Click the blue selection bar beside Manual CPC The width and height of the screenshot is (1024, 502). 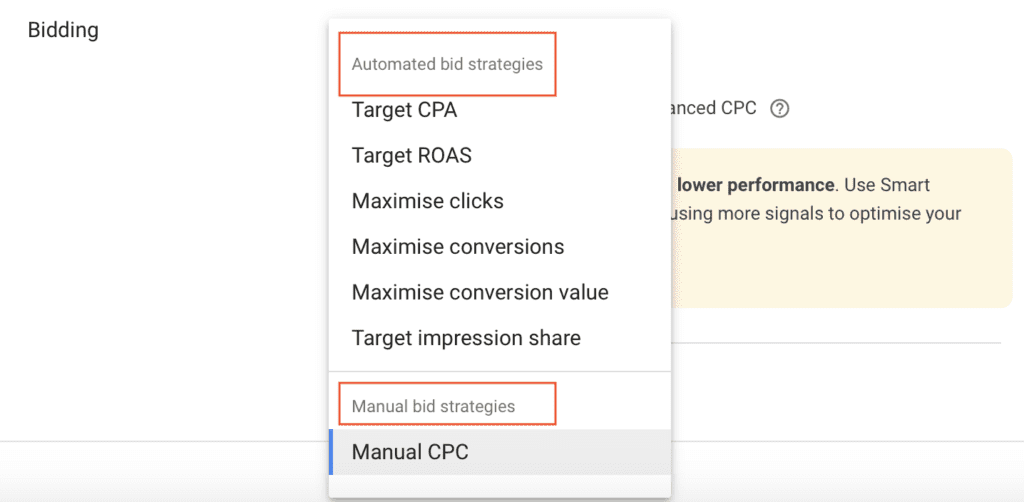point(331,452)
